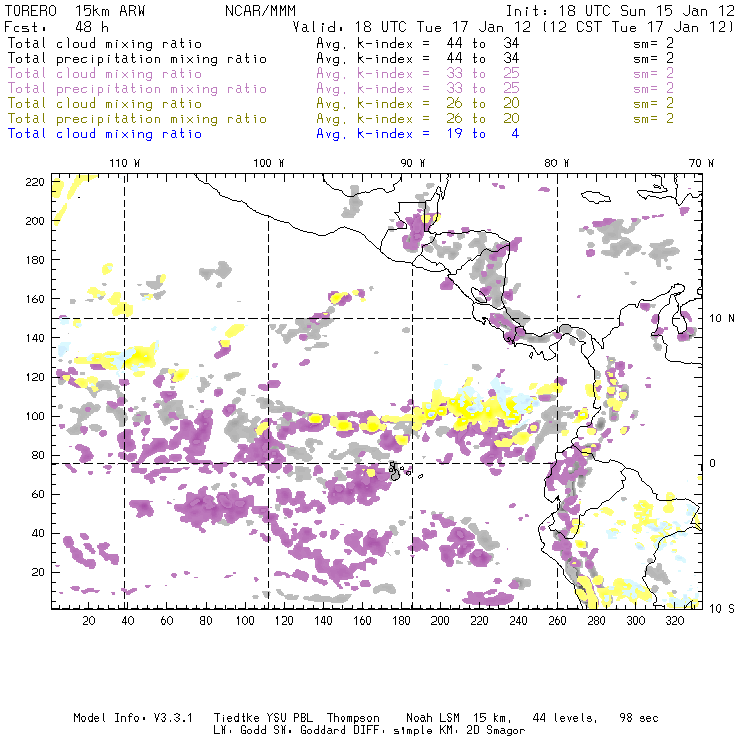Click the 'TORERO 15km ARW' title text
The image size is (740, 740).
pyautogui.click(x=75, y=11)
